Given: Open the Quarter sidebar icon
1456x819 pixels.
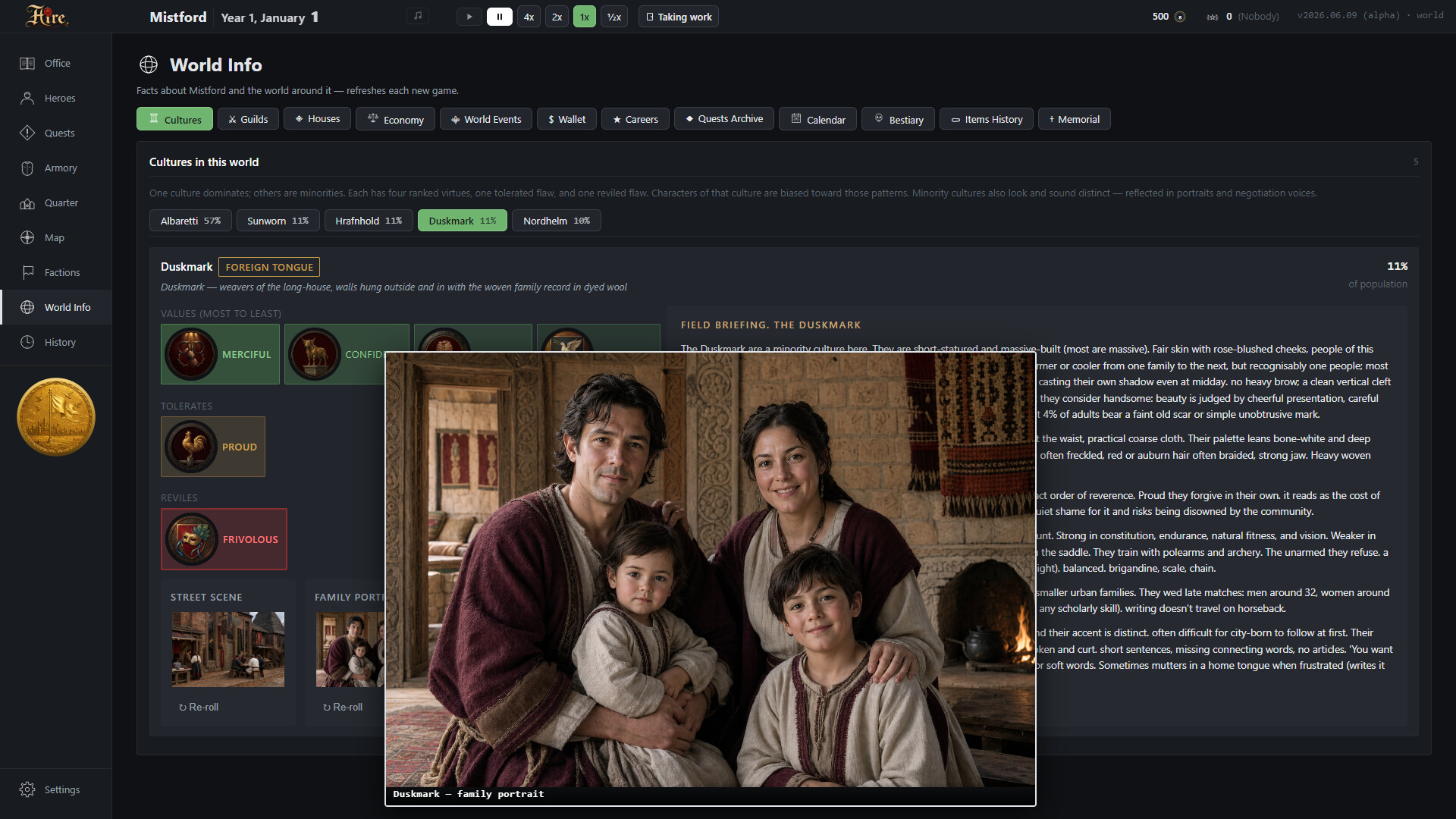Looking at the screenshot, I should (x=27, y=203).
